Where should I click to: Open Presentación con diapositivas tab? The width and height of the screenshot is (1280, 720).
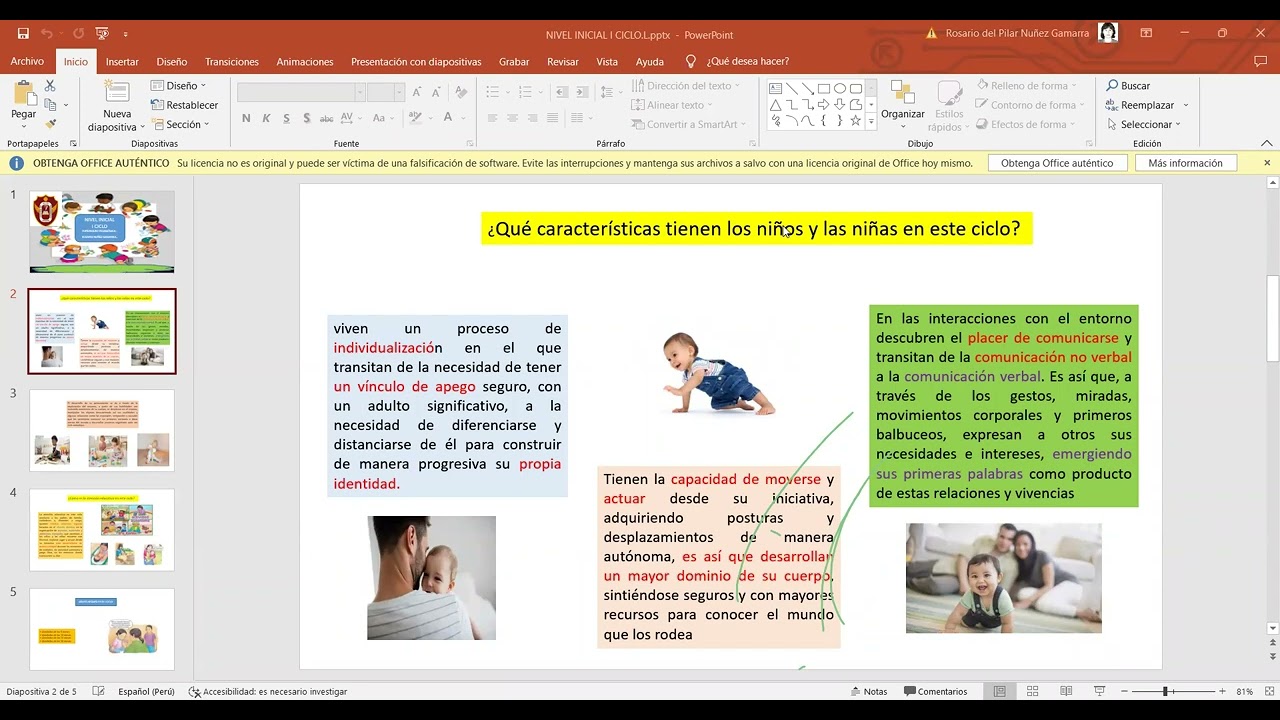[416, 61]
